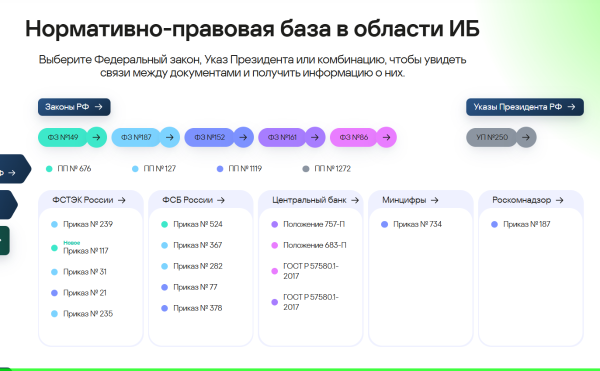This screenshot has height=371, width=600.
Task: Click the arrow circle next to ФЗ №149
Action: 96,137
